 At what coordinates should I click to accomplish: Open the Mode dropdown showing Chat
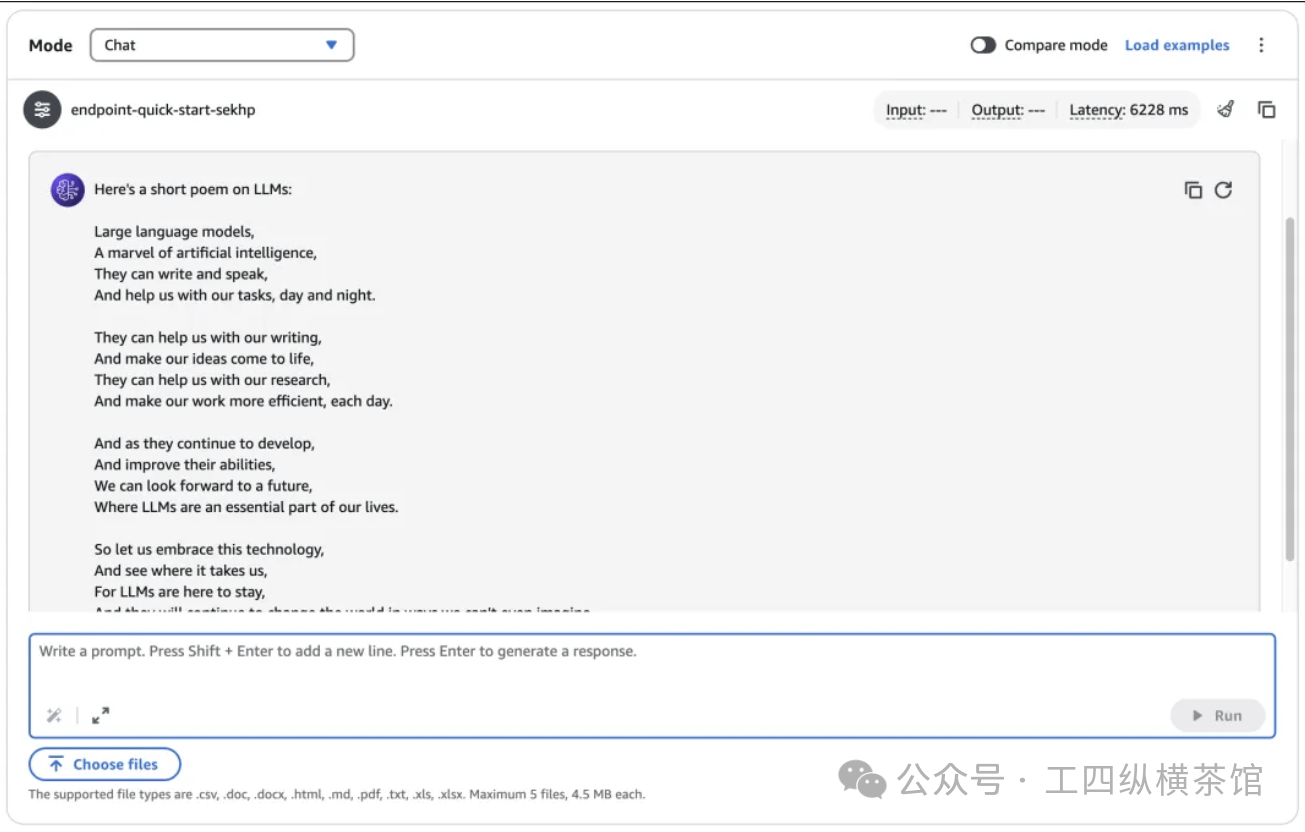[222, 45]
